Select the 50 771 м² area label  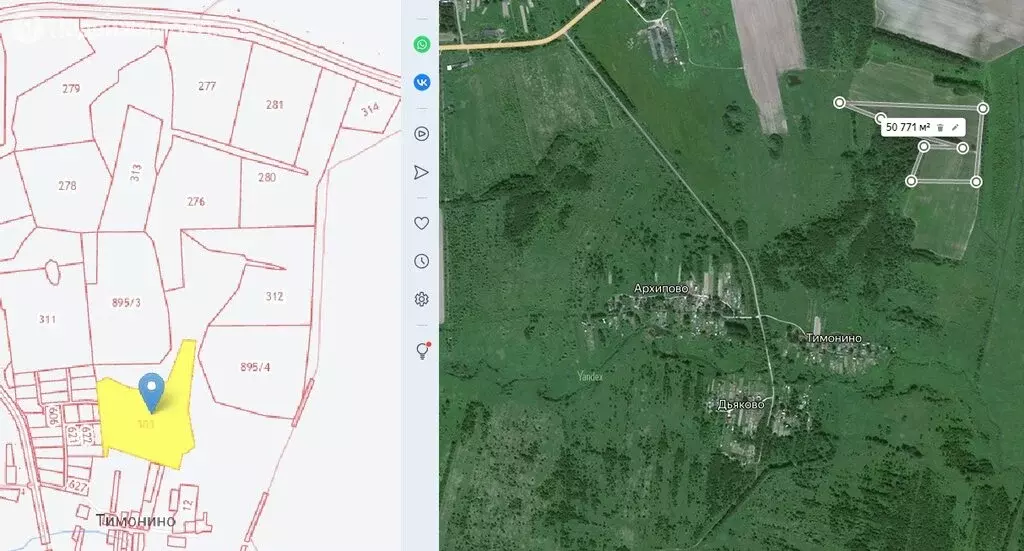tap(908, 127)
